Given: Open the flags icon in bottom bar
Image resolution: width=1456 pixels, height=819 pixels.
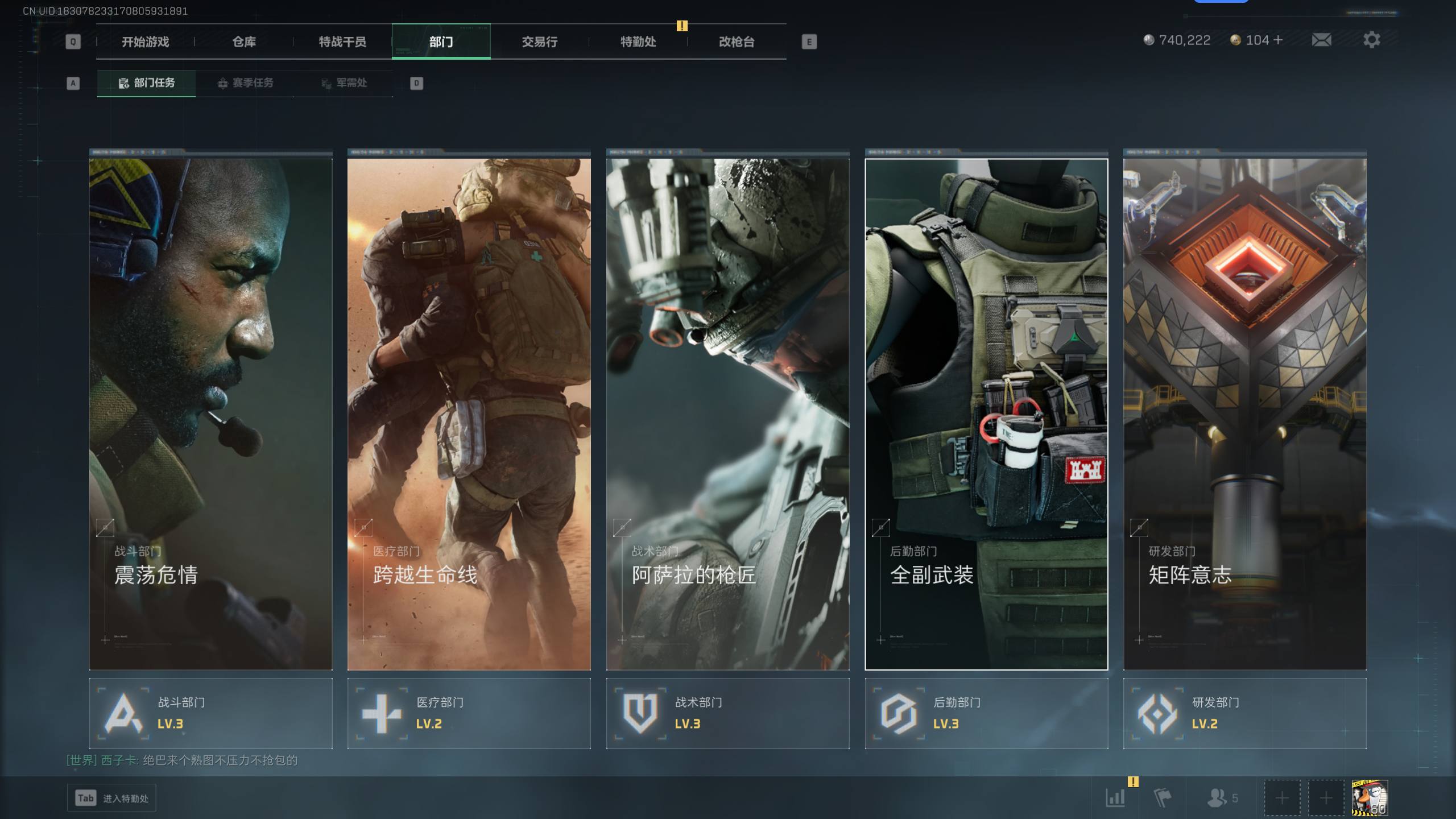Looking at the screenshot, I should click(1162, 797).
